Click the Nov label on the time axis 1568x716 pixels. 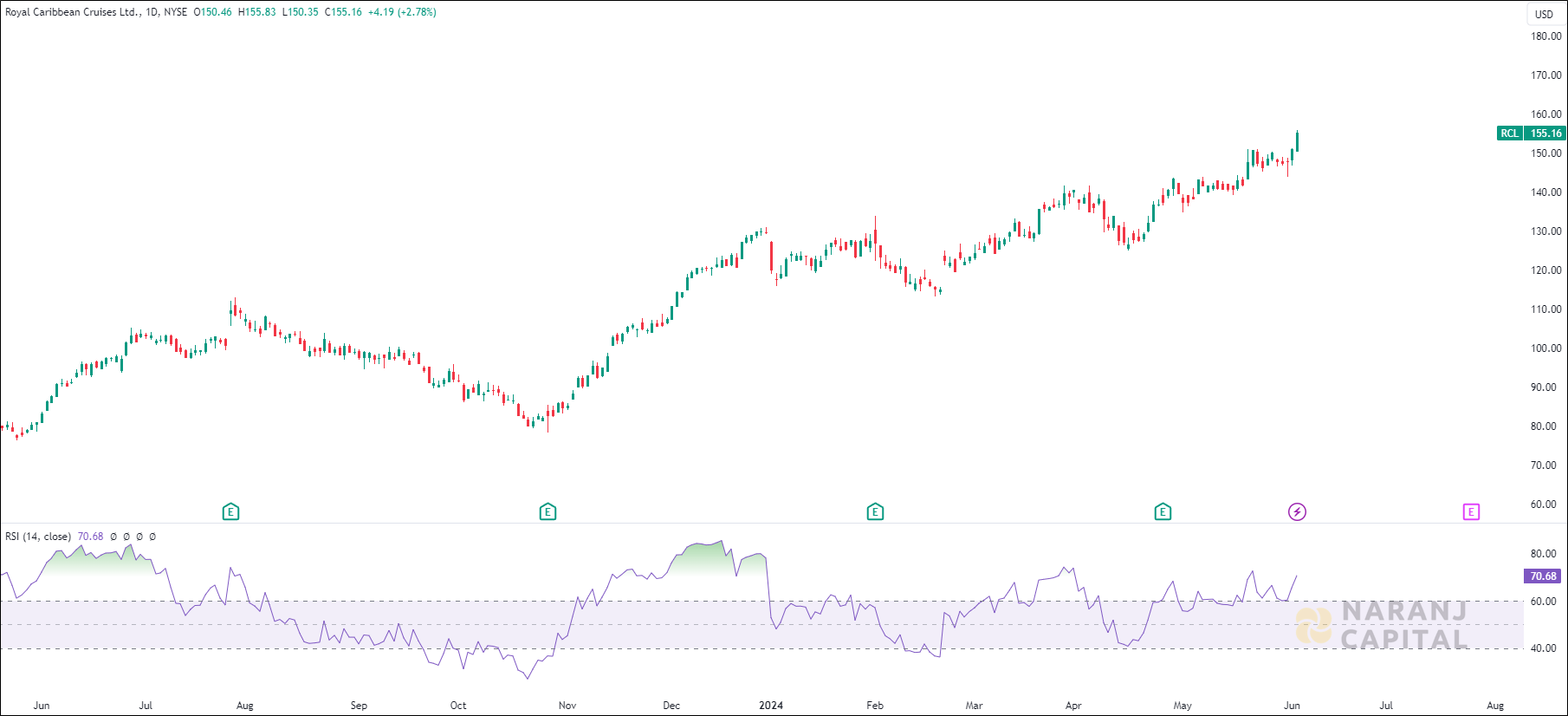click(567, 705)
